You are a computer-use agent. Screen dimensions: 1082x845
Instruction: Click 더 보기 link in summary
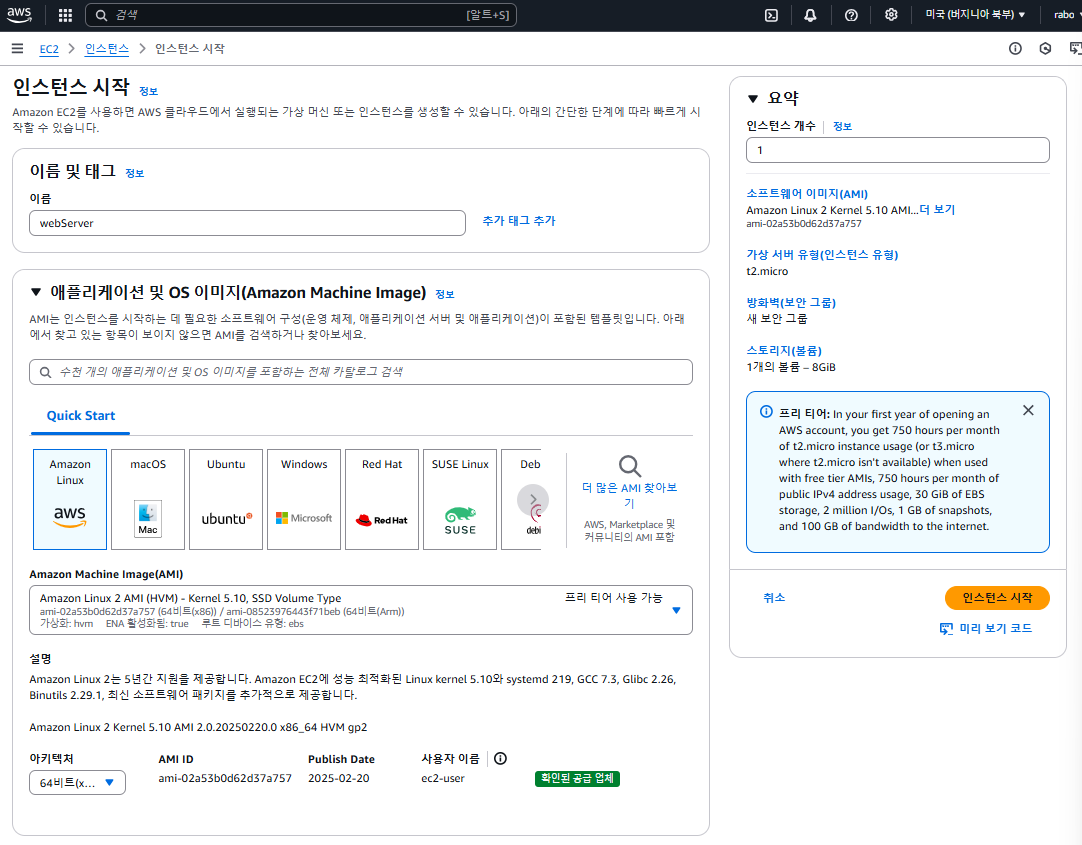tap(937, 210)
